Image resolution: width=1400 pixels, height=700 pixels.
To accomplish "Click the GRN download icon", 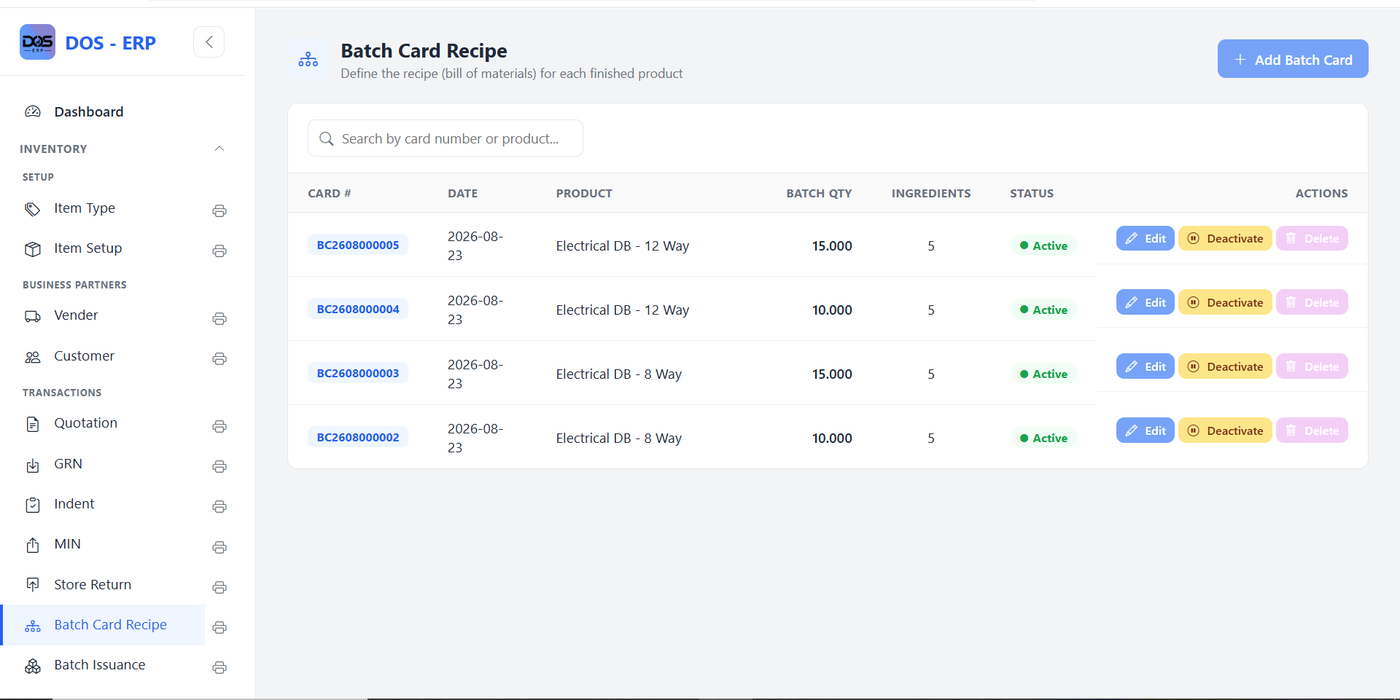I will tap(33, 465).
